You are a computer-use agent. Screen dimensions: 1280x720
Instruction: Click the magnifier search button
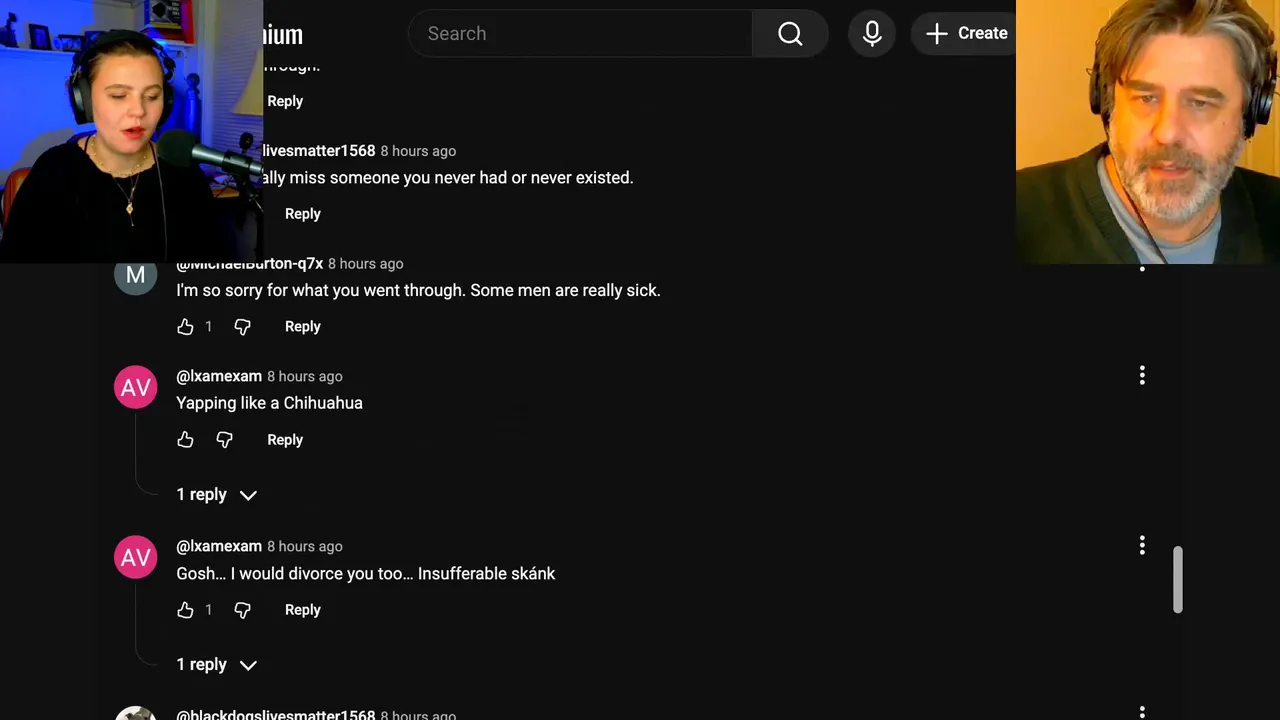coord(790,34)
